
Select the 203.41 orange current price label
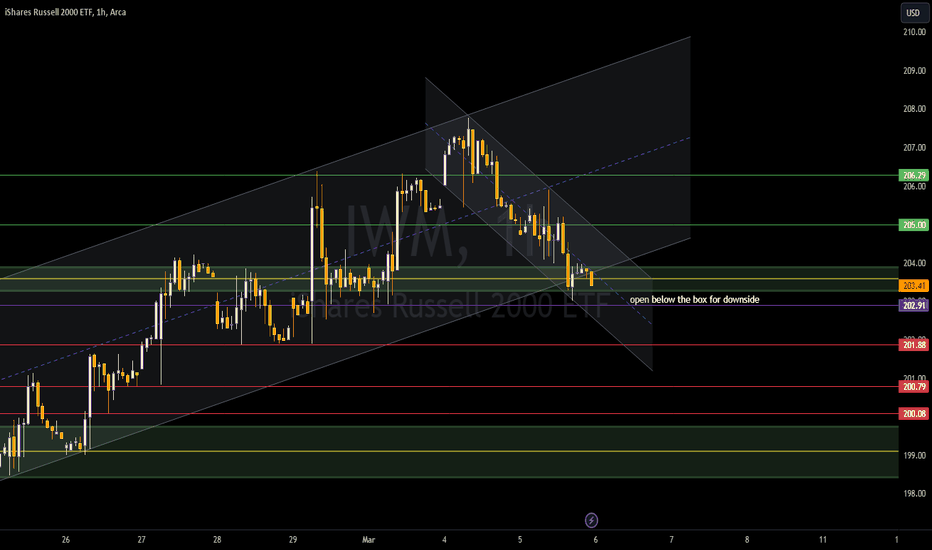pos(914,286)
